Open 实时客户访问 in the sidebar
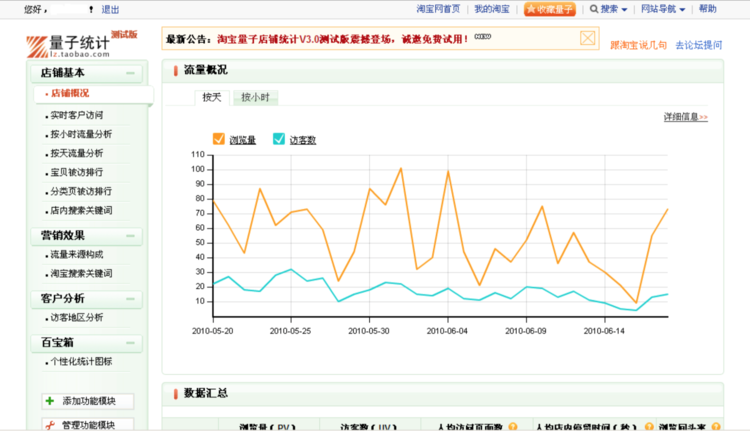Screen dimensions: 750x431 coord(77,115)
